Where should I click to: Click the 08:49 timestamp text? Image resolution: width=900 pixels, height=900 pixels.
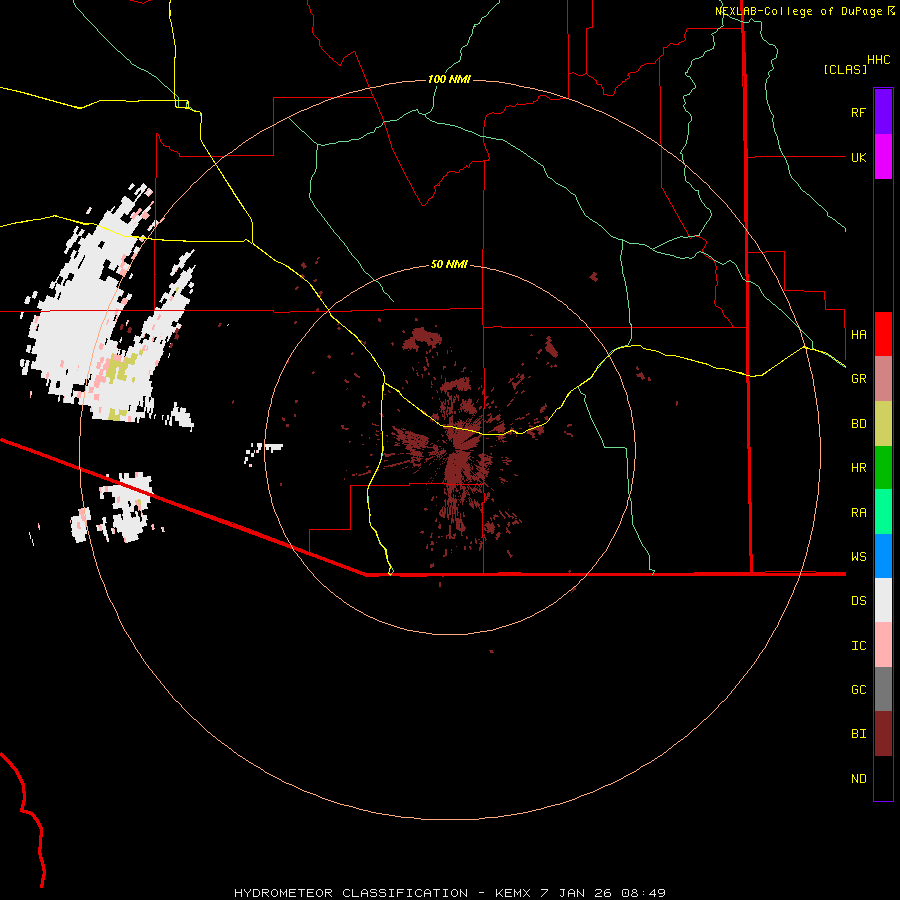(x=643, y=893)
